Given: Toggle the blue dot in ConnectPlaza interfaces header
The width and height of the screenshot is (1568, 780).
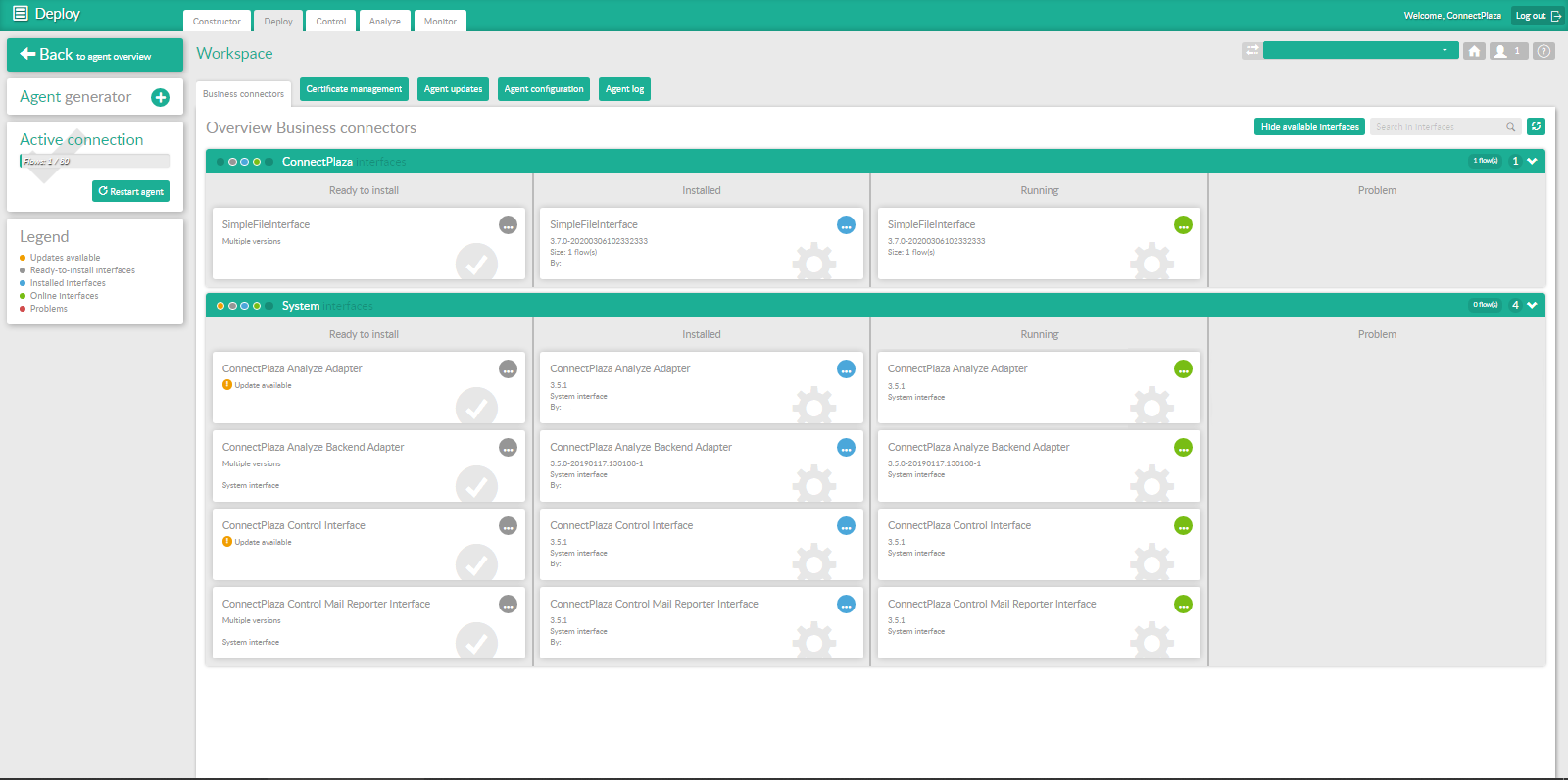Looking at the screenshot, I should click(x=245, y=162).
